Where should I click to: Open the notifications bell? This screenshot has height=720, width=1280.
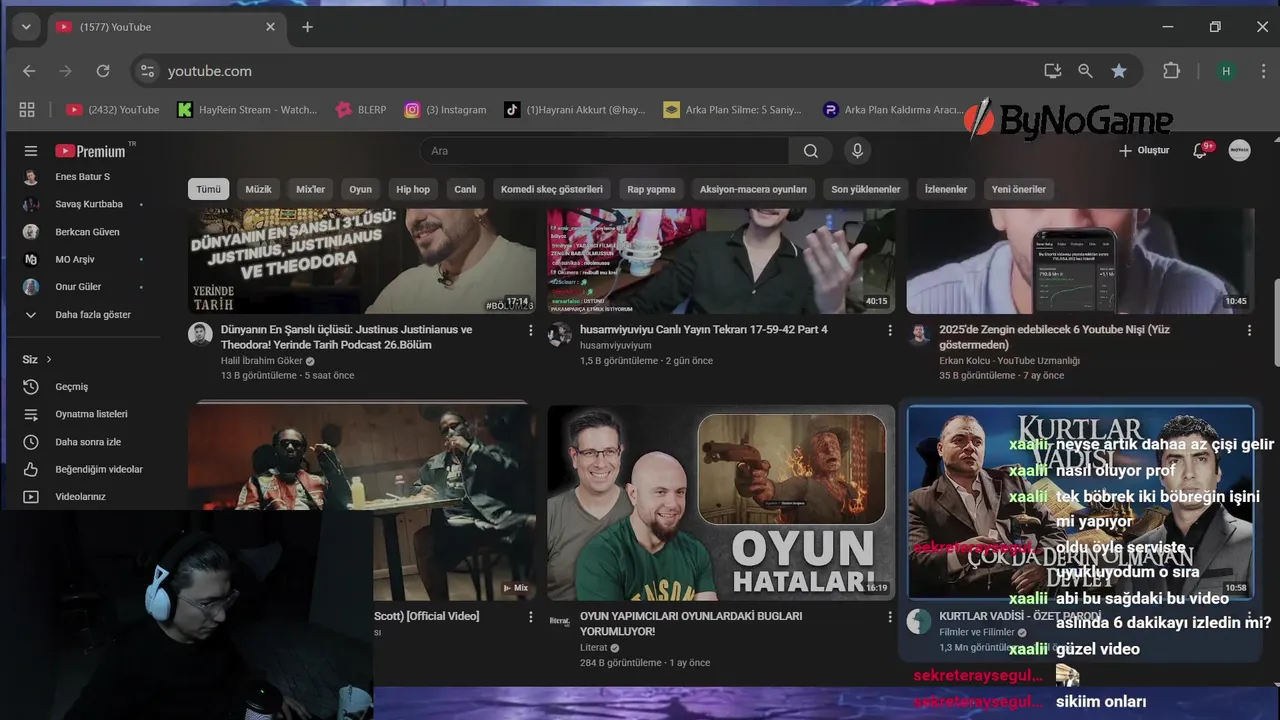1201,151
